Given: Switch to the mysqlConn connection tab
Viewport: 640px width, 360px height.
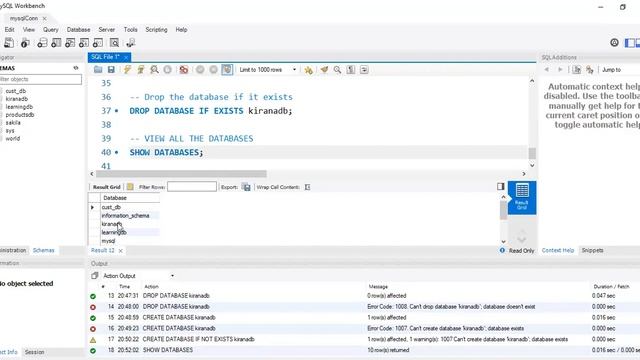Looking at the screenshot, I should click(24, 18).
